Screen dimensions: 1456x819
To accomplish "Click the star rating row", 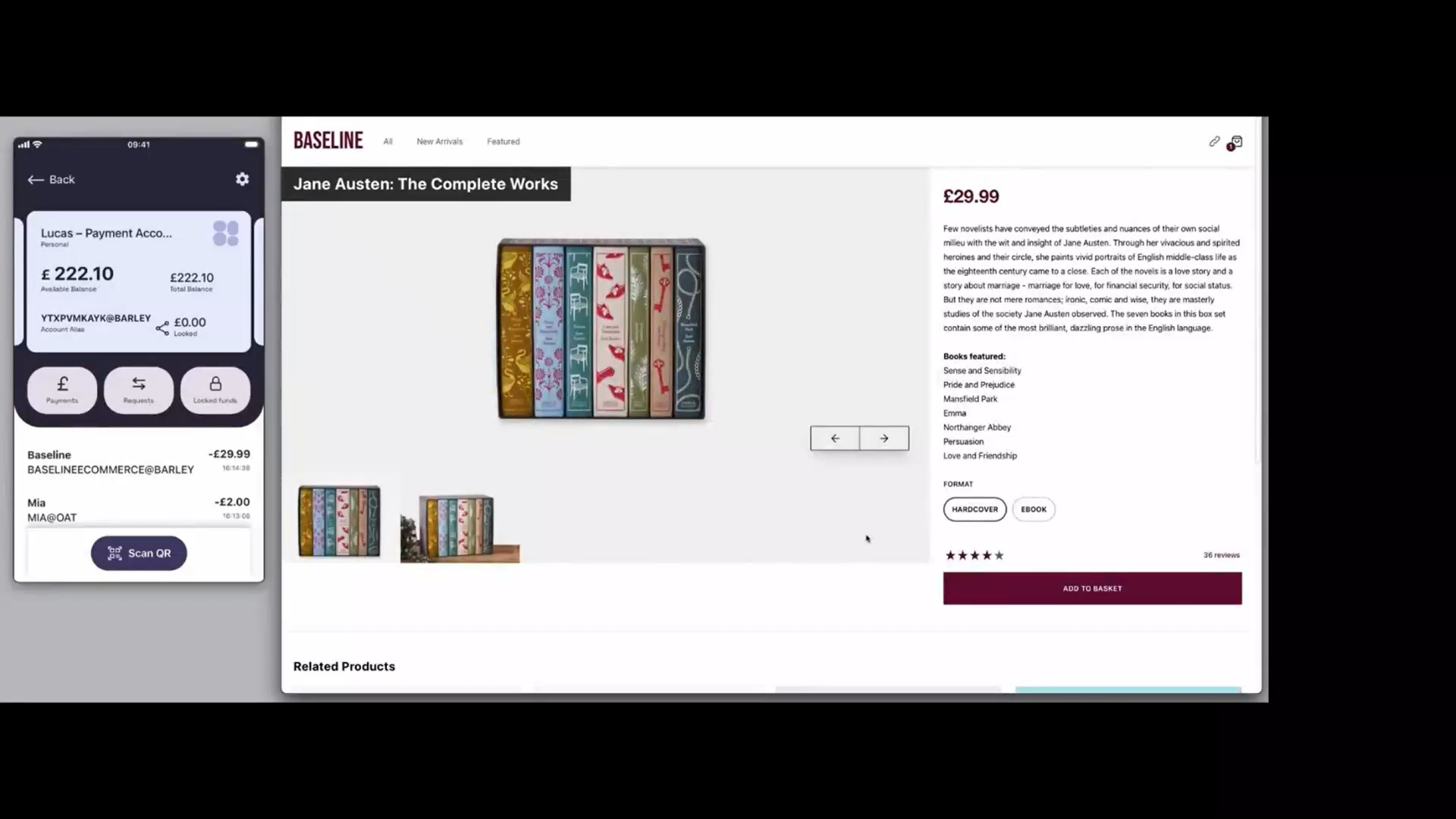I will click(974, 555).
